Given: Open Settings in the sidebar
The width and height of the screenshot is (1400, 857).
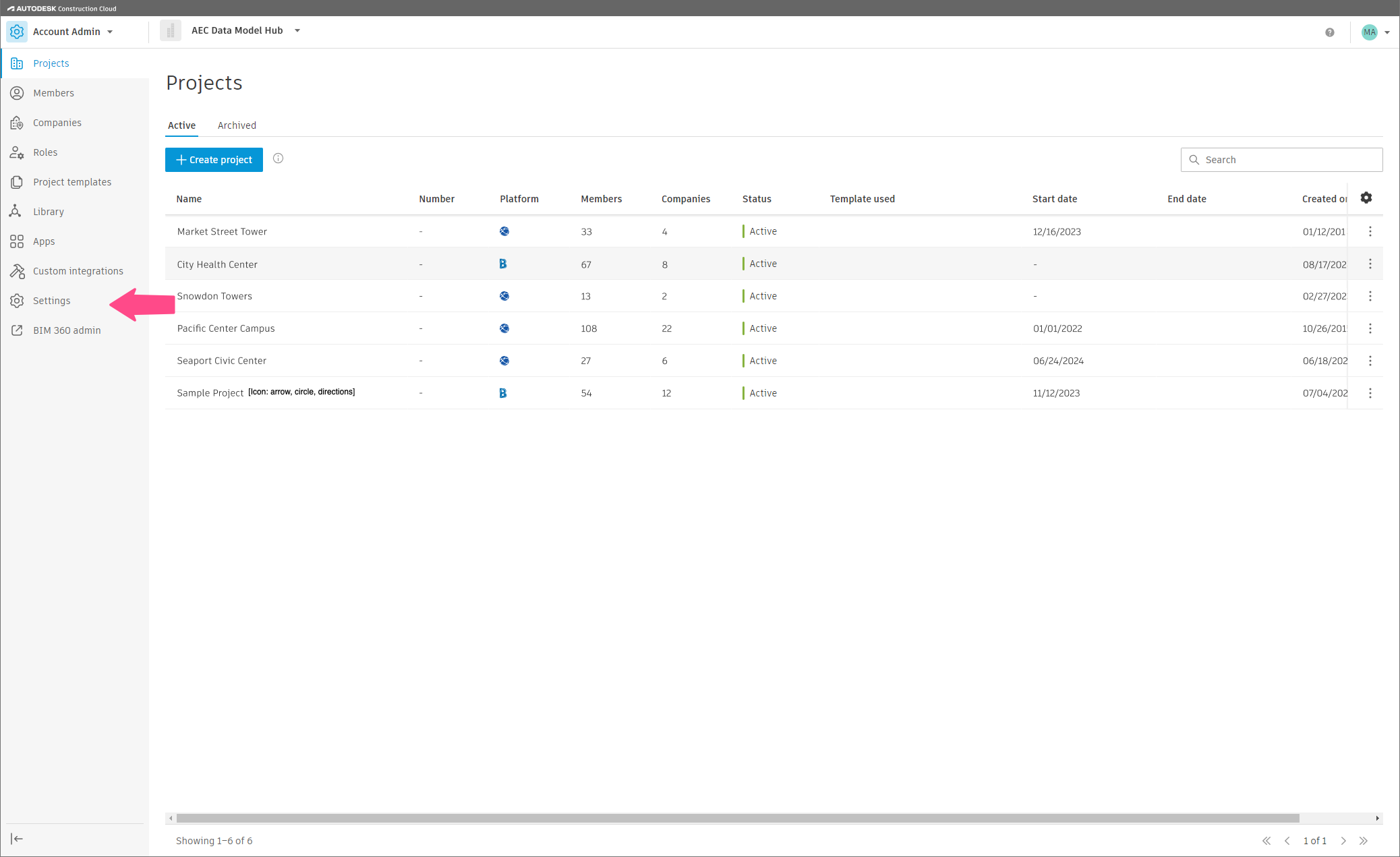Looking at the screenshot, I should tap(51, 301).
